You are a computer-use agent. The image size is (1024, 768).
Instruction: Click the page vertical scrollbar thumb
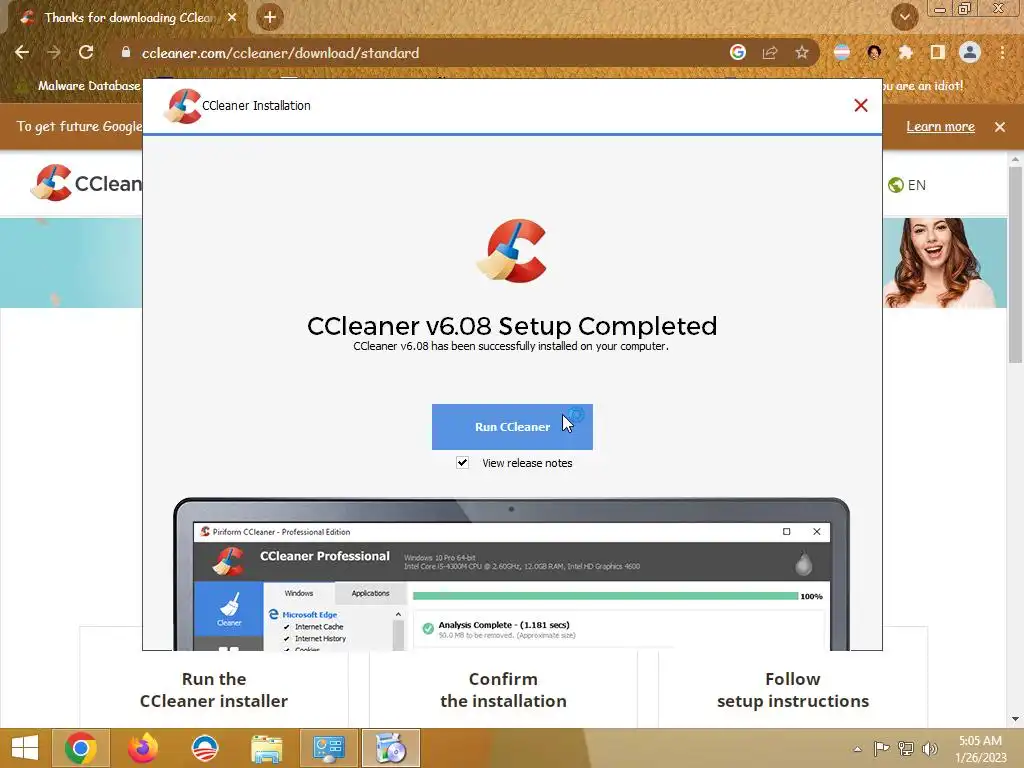click(1015, 264)
